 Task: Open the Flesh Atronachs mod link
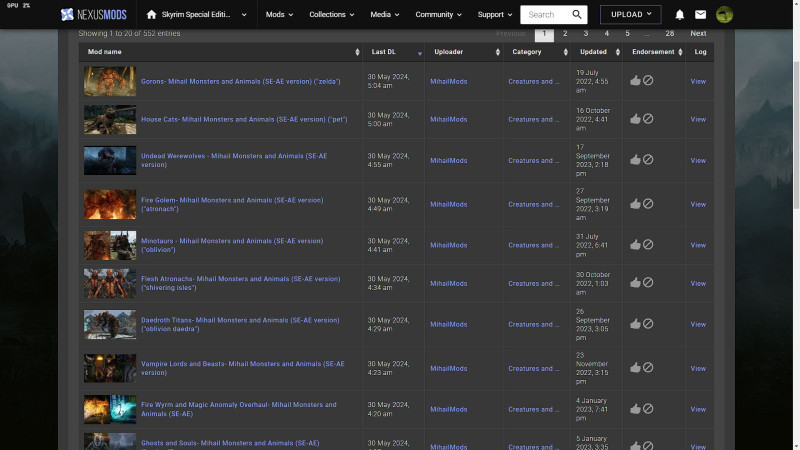(x=241, y=283)
